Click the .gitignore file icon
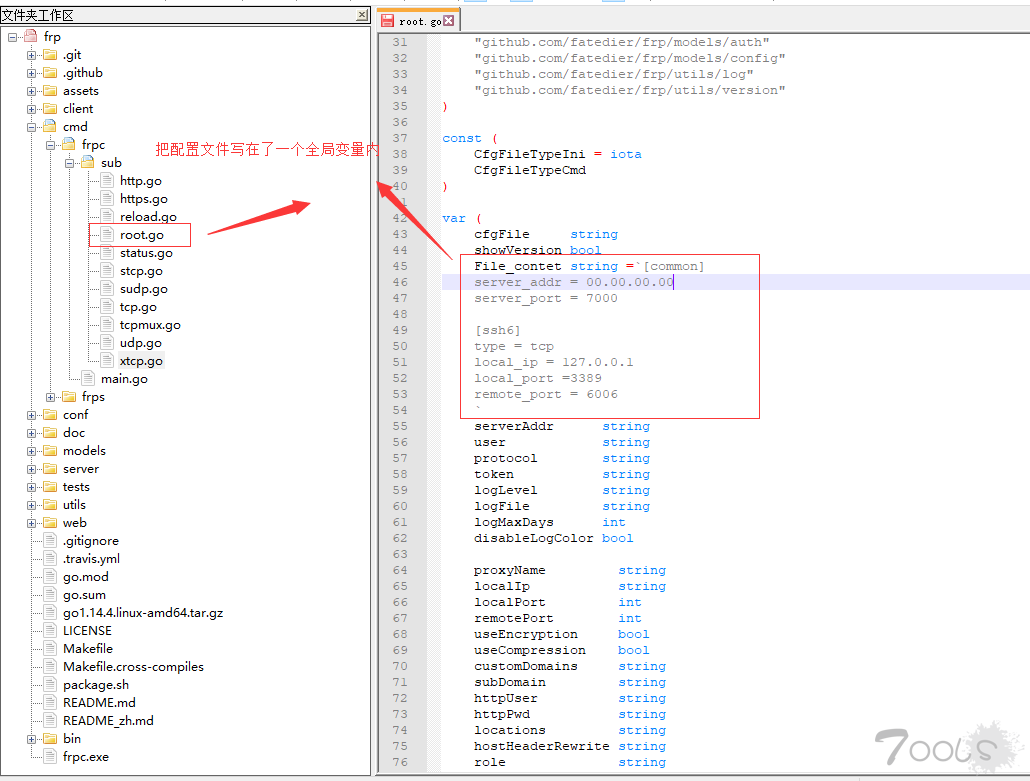This screenshot has width=1030, height=781. pyautogui.click(x=50, y=541)
